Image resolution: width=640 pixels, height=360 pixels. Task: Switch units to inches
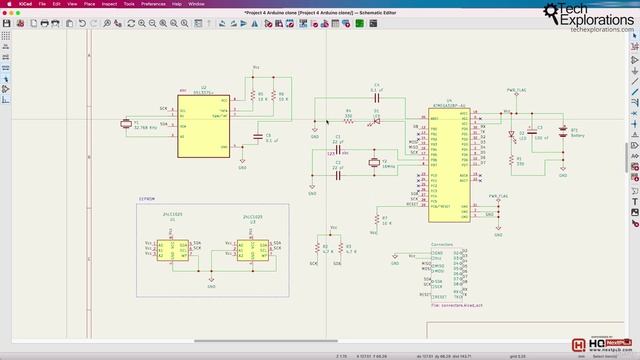pyautogui.click(x=6, y=47)
